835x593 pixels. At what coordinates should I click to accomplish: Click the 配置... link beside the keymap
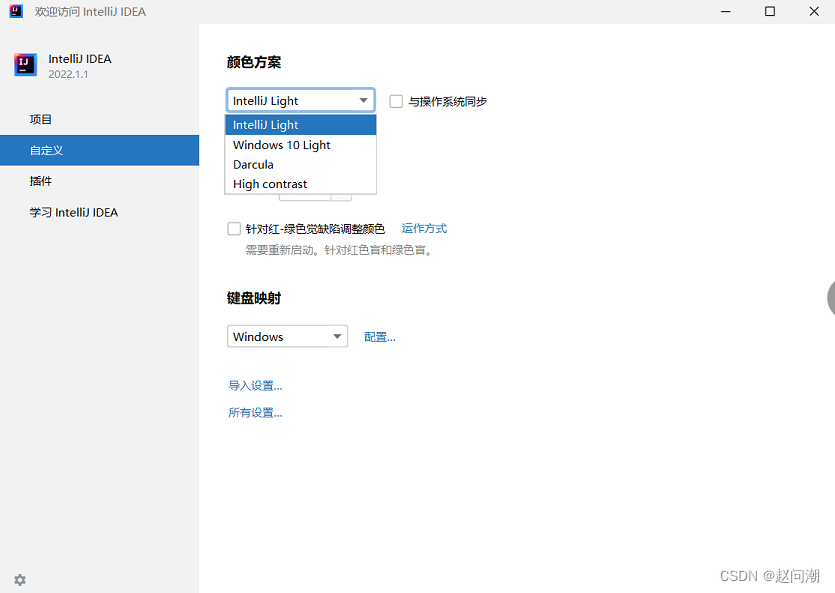point(380,337)
